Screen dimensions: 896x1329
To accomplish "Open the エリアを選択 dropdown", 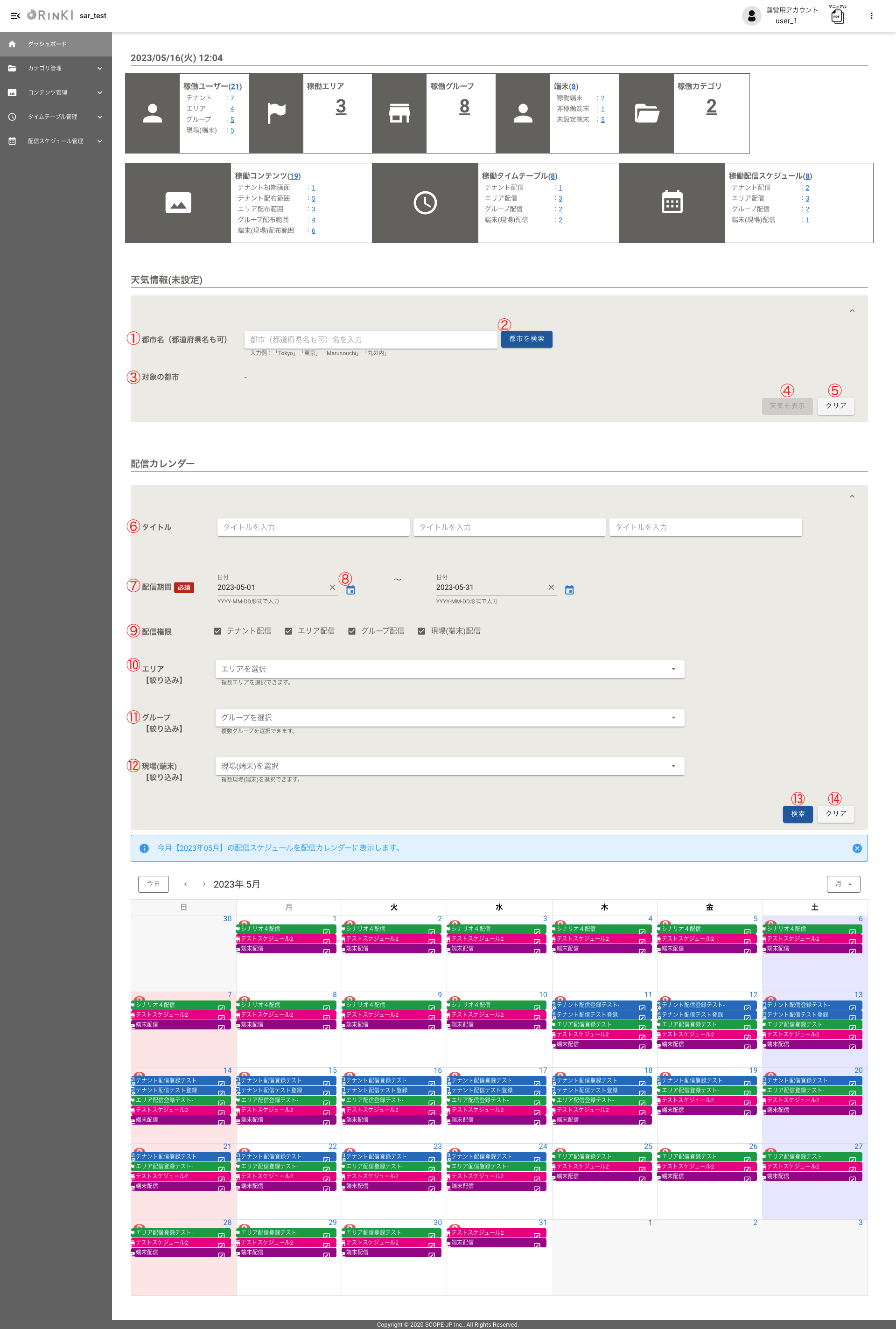I will point(449,669).
